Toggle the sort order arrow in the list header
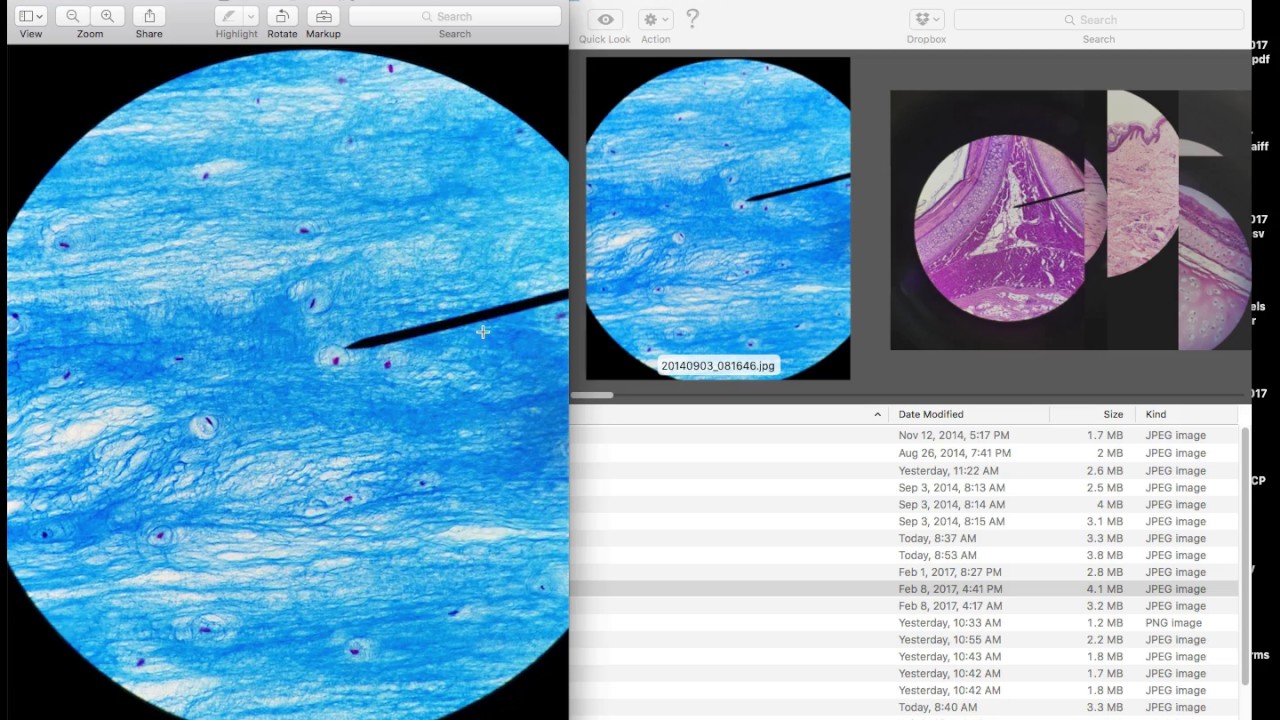The height and width of the screenshot is (720, 1280). [x=877, y=415]
